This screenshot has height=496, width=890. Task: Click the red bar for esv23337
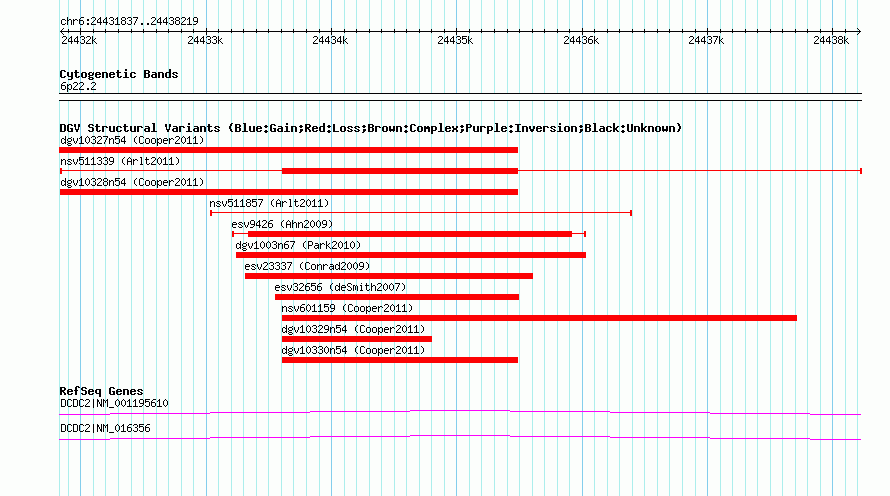point(389,276)
